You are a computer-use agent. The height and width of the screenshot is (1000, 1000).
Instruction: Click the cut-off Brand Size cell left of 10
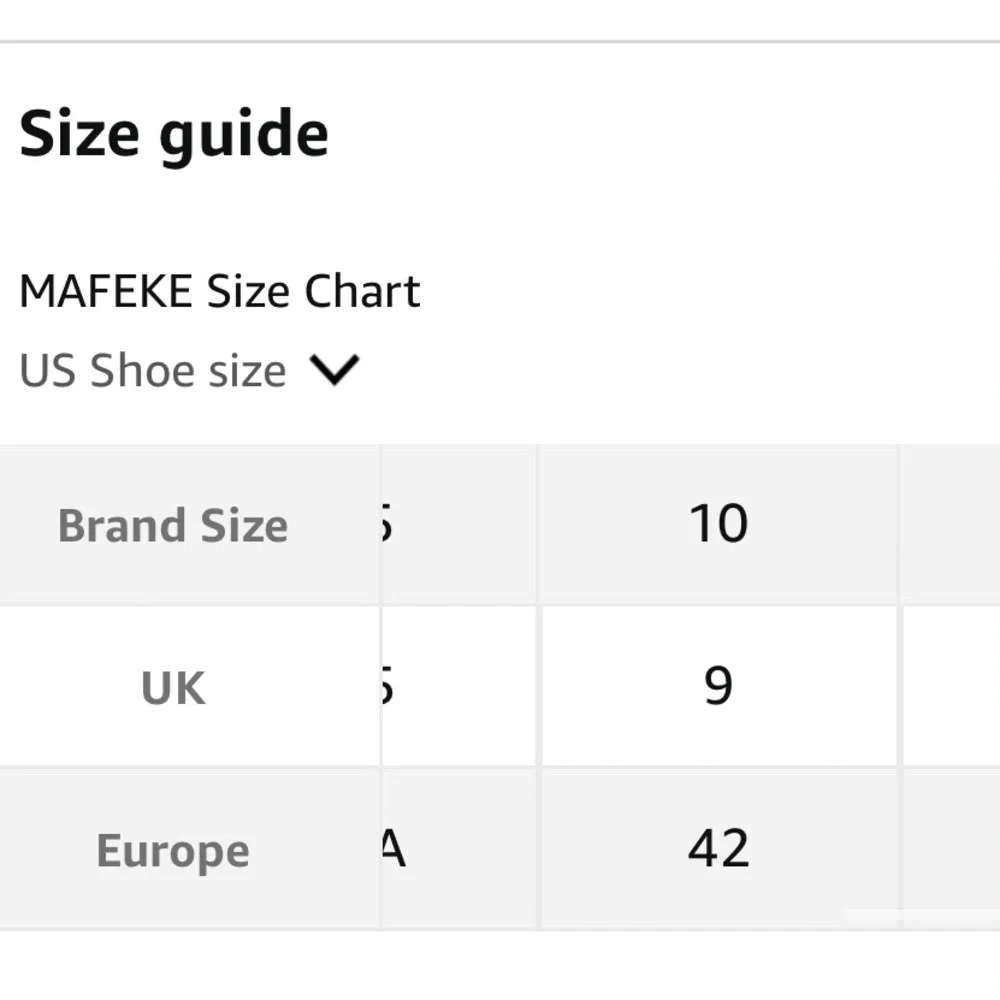point(459,524)
